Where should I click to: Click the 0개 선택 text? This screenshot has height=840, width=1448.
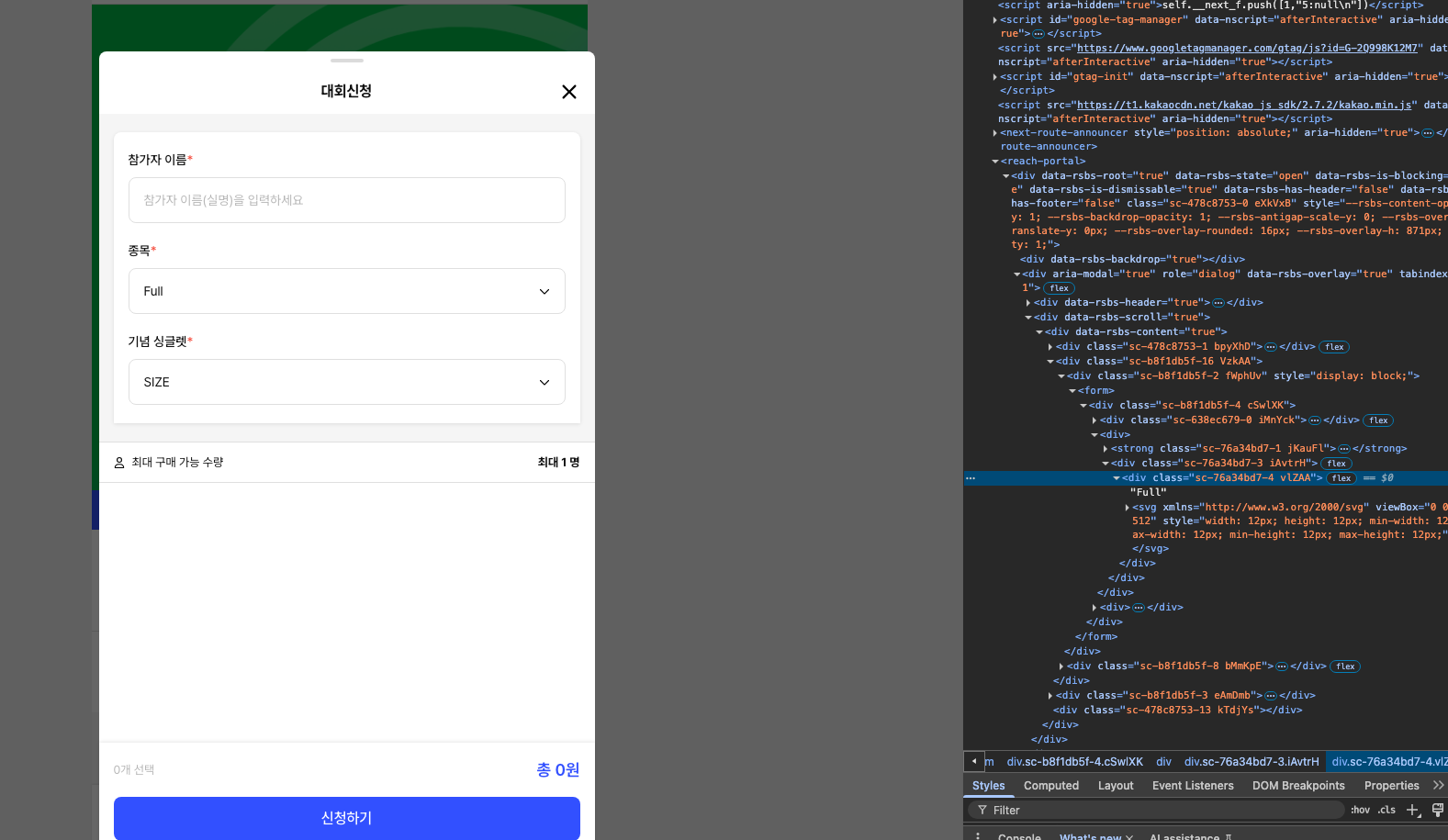134,770
